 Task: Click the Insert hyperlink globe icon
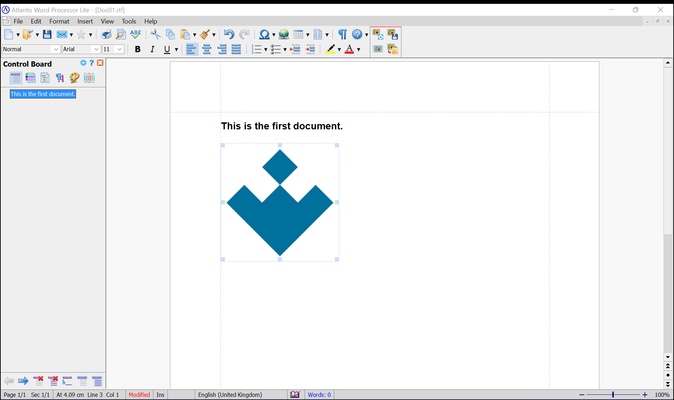point(284,34)
